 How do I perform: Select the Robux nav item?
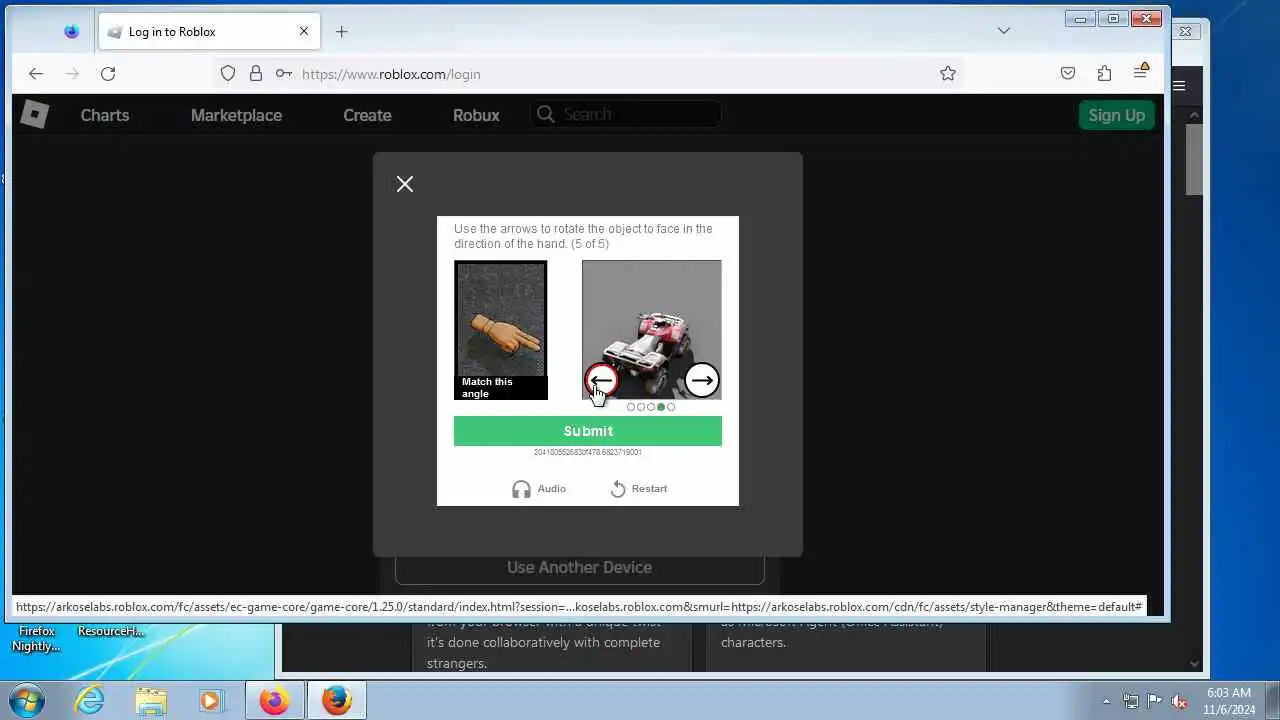476,115
